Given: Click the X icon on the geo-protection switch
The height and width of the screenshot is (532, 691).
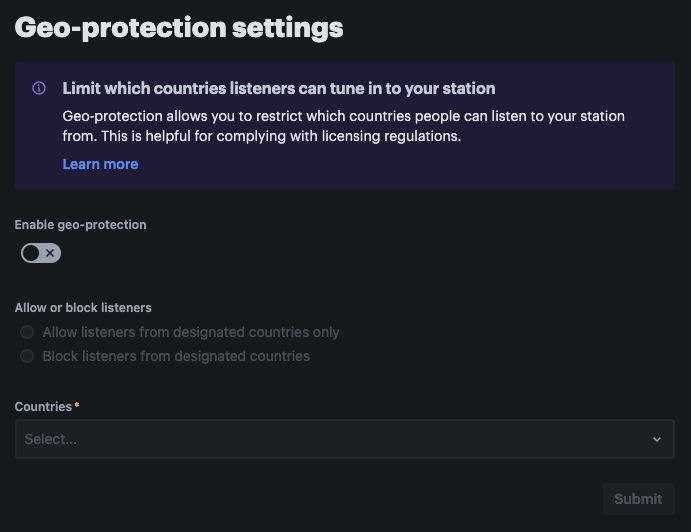Looking at the screenshot, I should tap(50, 254).
